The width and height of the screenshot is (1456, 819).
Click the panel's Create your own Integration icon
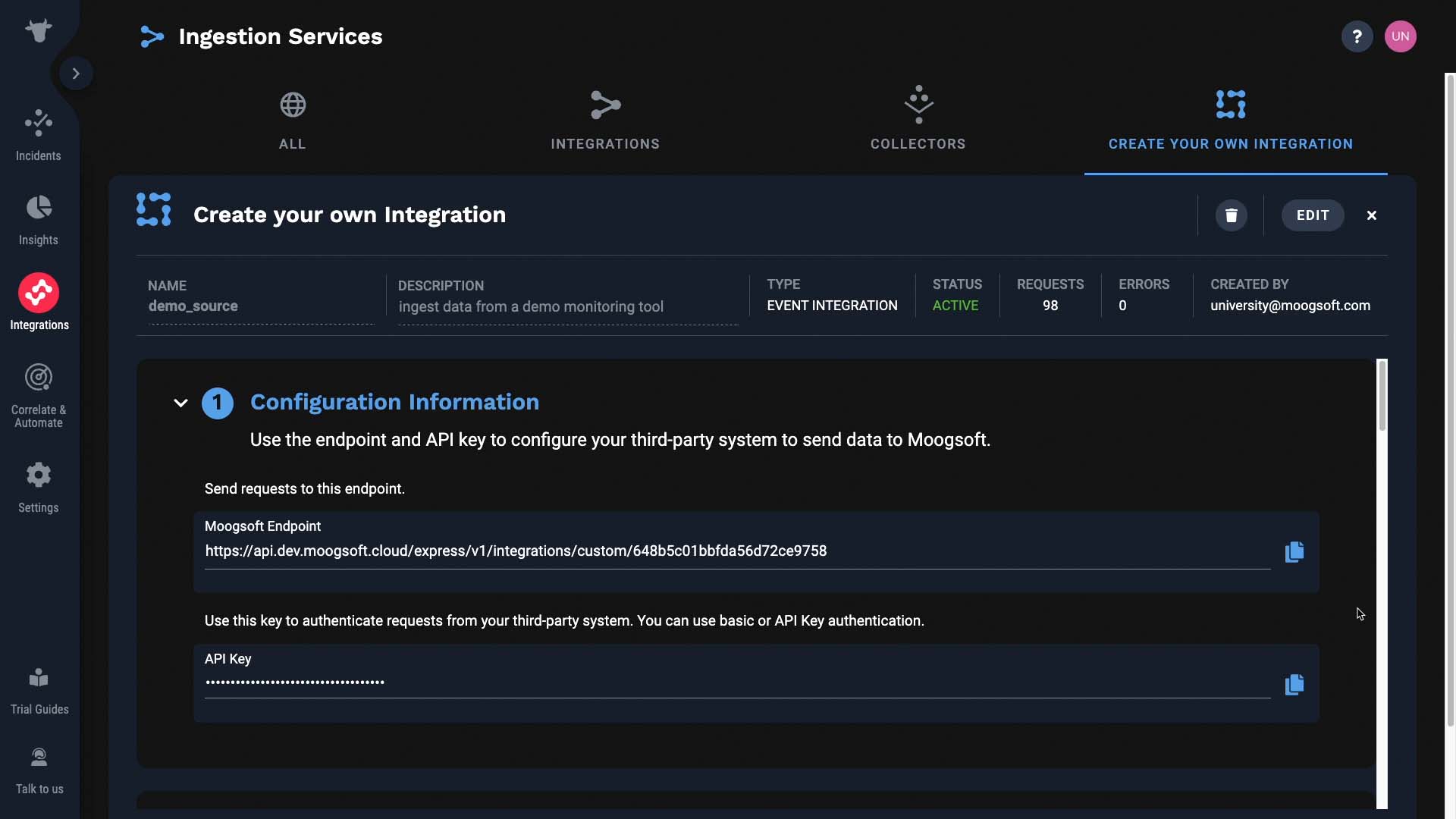(x=154, y=209)
